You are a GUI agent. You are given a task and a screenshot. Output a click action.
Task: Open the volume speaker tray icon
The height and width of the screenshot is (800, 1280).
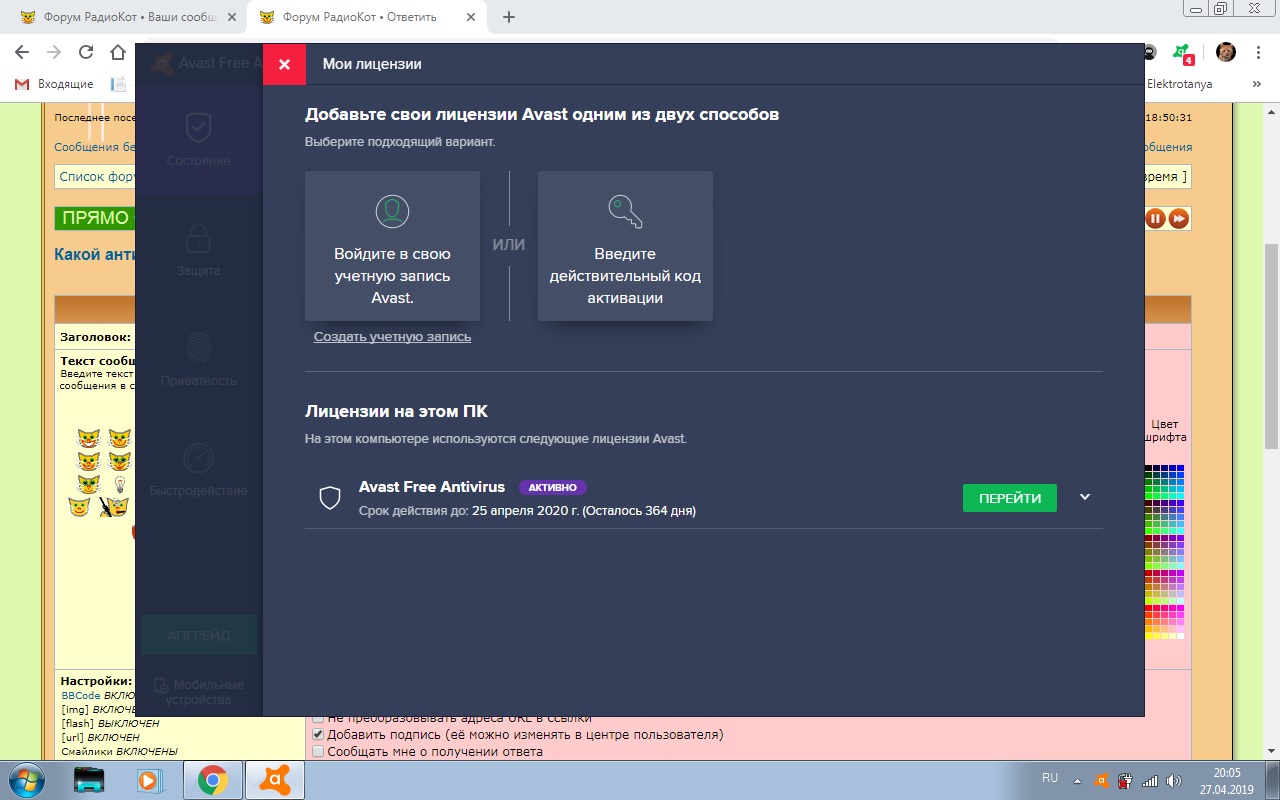(1174, 780)
